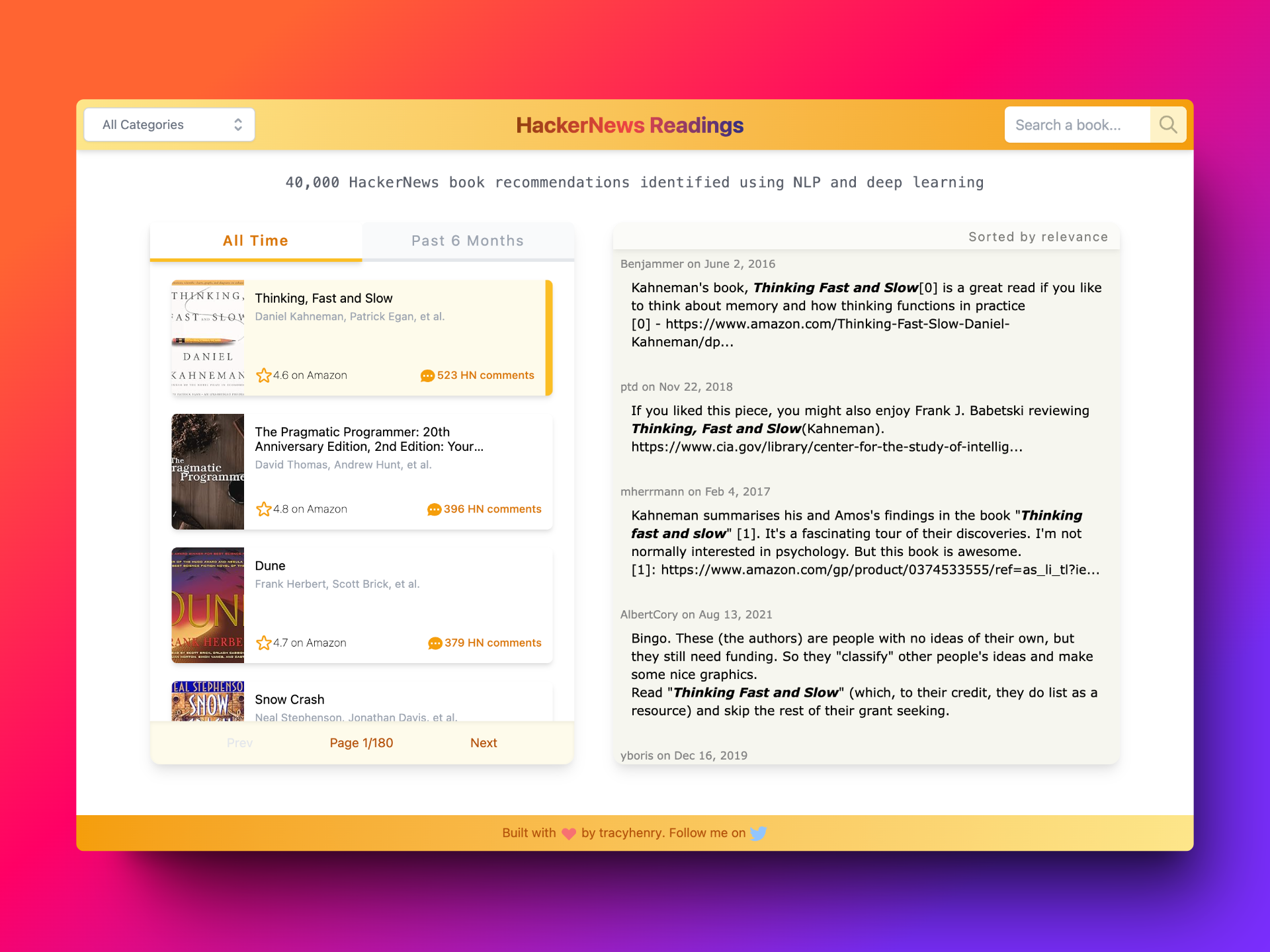Click the HackerNews Readings title

629,125
